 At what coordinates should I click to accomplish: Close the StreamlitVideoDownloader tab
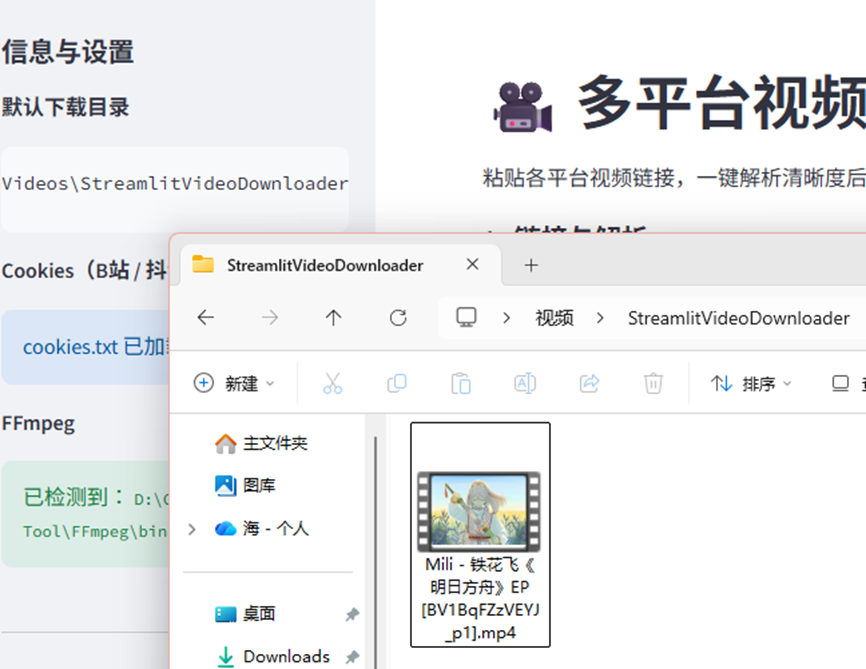(472, 265)
